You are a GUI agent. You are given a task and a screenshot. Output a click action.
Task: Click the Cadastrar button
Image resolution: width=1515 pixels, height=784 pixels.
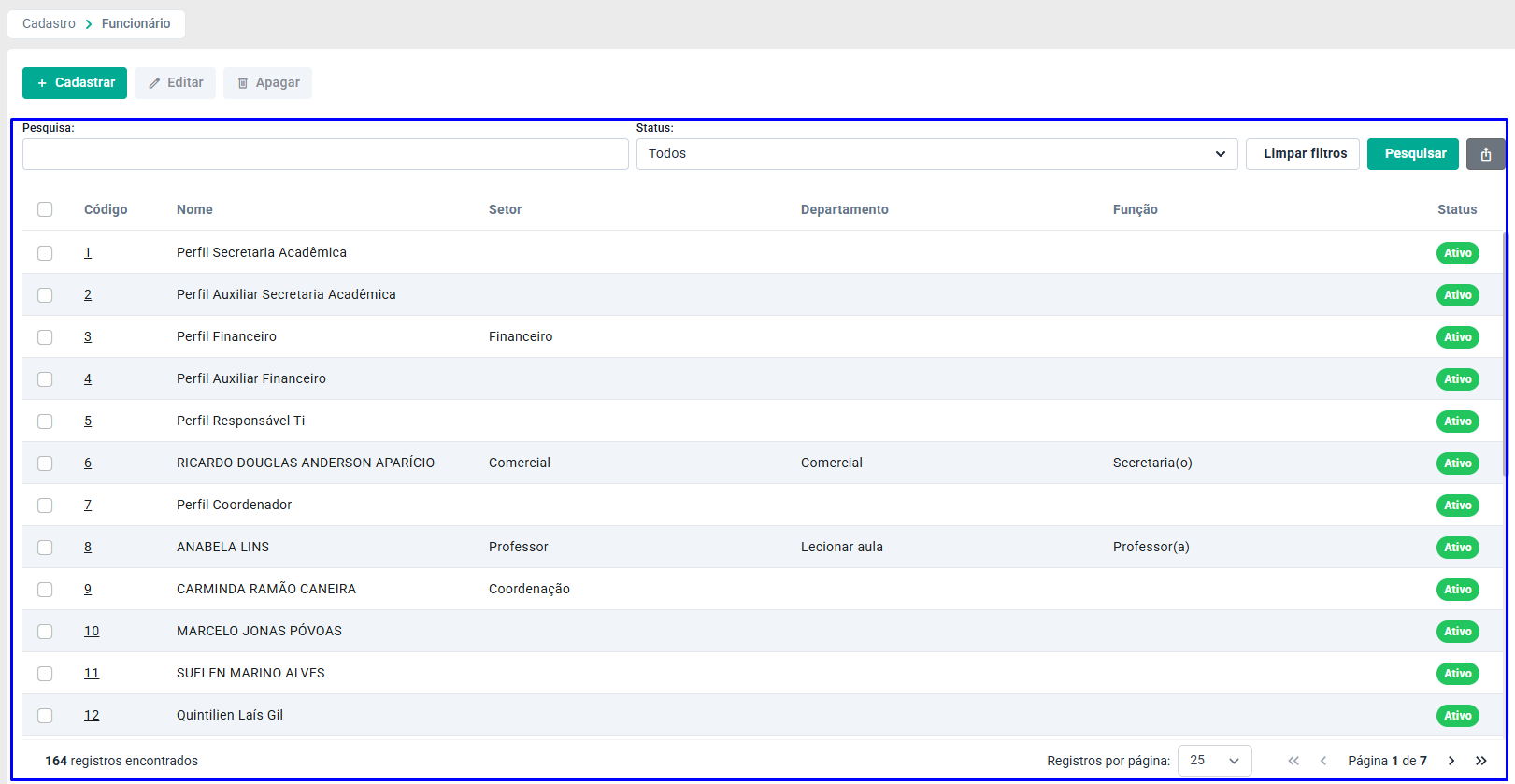tap(75, 83)
